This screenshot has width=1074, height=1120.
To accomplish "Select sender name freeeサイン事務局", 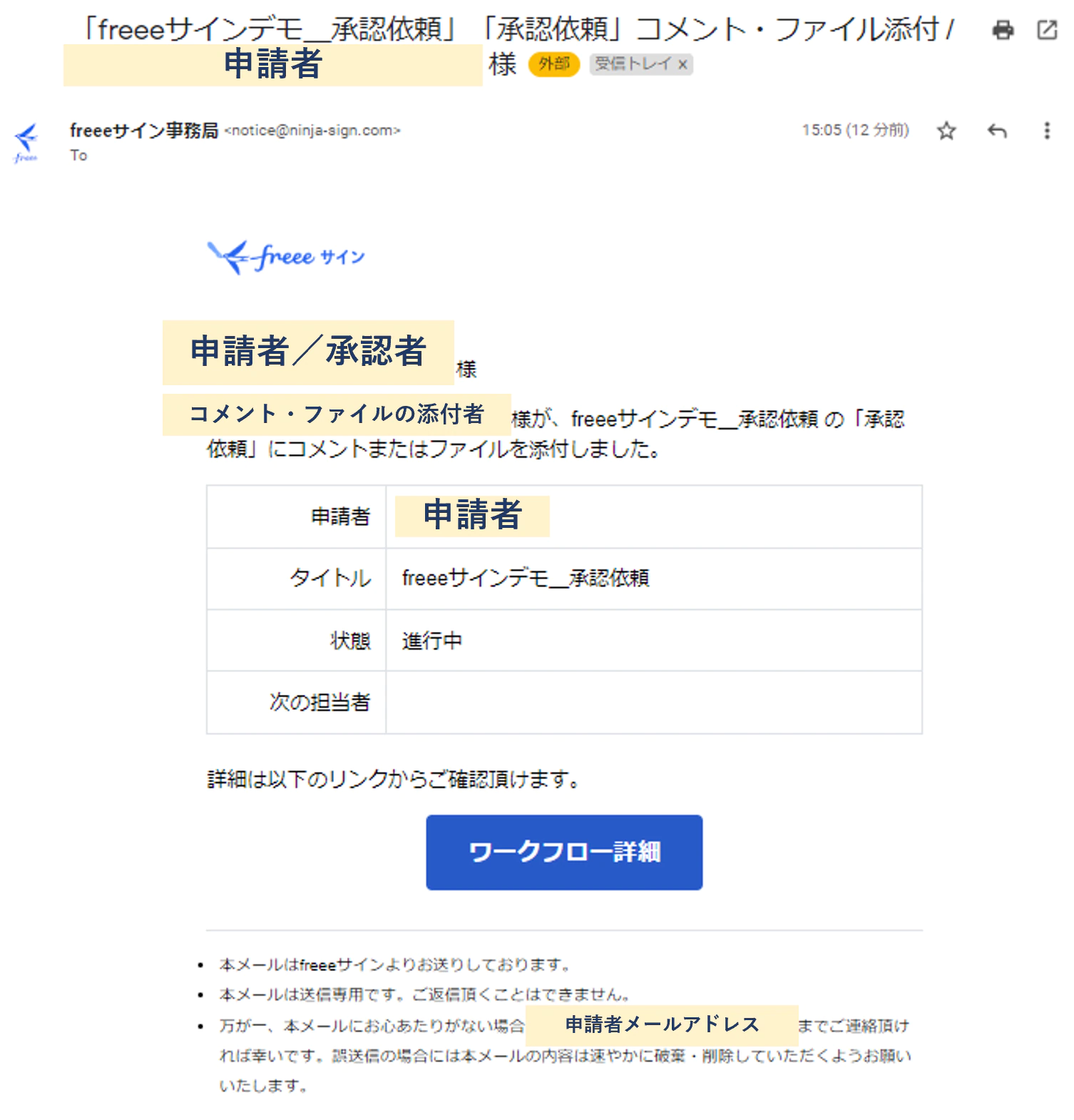I will click(143, 131).
